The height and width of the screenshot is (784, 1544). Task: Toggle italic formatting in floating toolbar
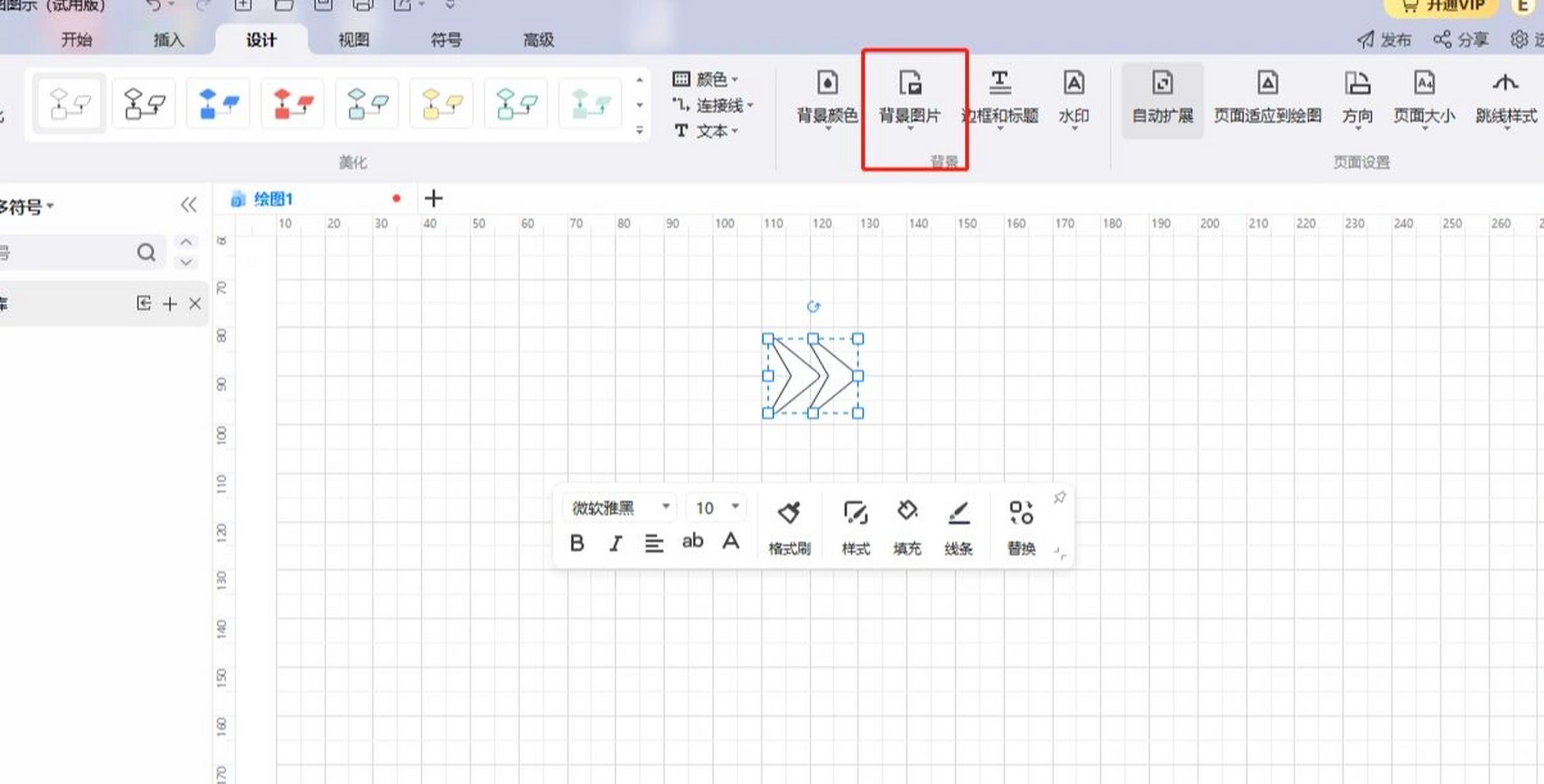(615, 543)
